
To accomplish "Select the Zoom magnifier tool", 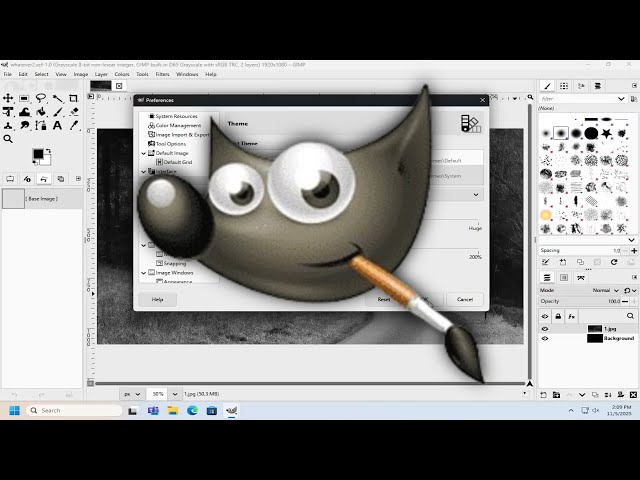I will click(8, 139).
